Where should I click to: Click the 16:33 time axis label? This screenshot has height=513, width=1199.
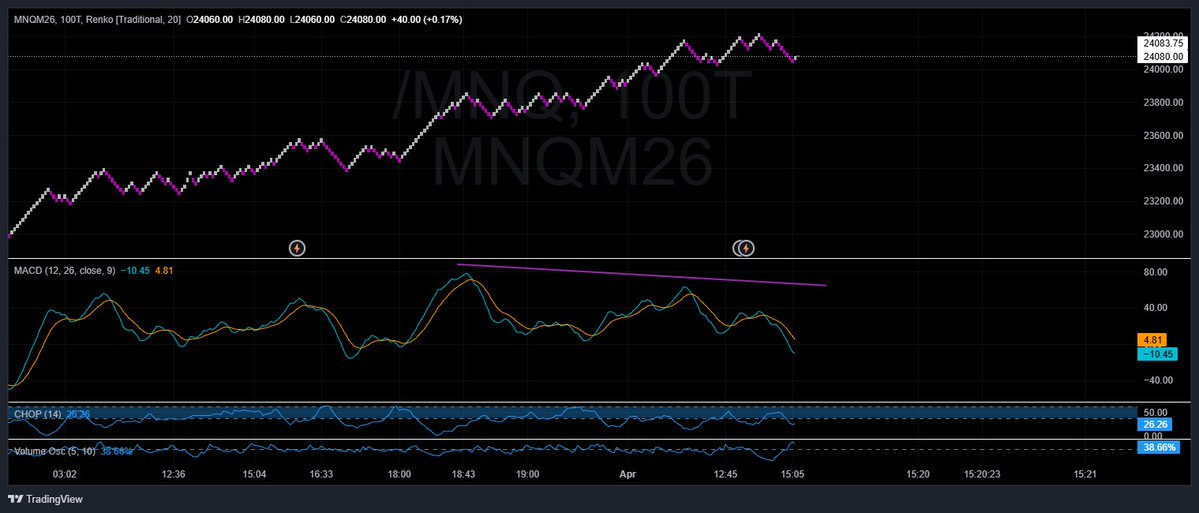point(321,474)
